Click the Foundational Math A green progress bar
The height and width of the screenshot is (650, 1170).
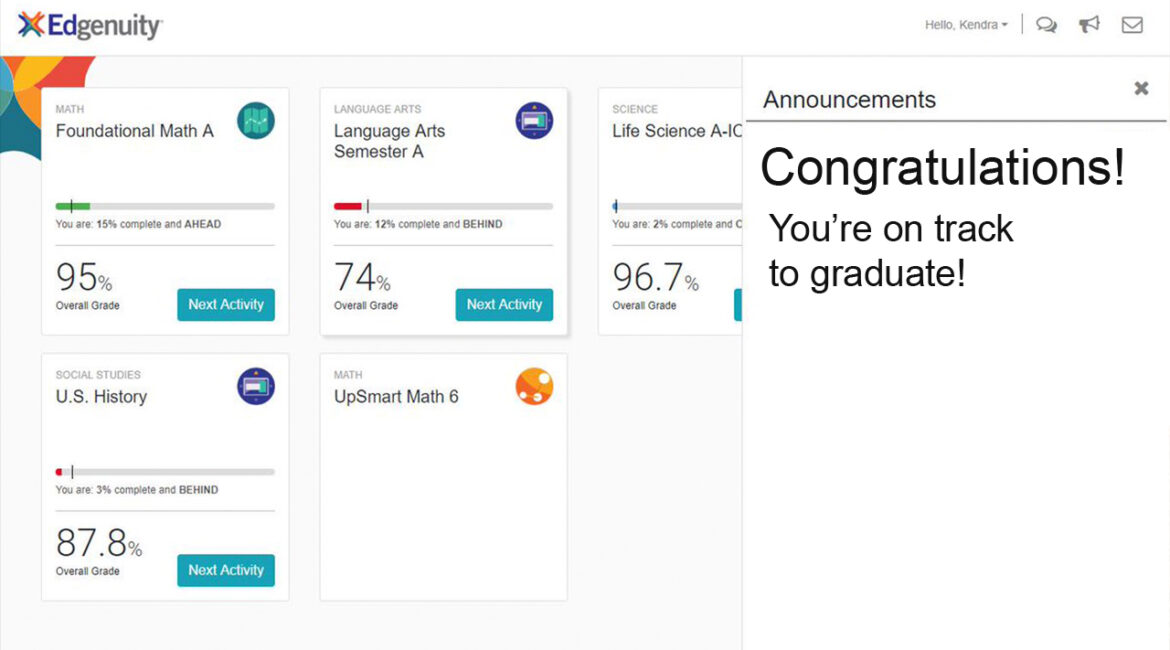[165, 206]
